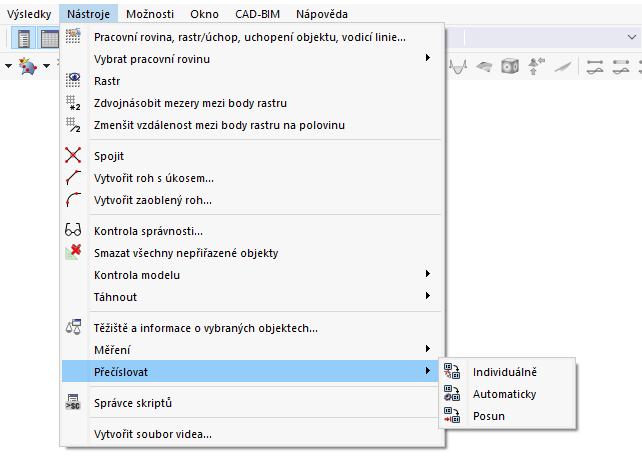This screenshot has width=642, height=471.
Task: Click the Přečíslovat submenu arrow
Action: [x=427, y=371]
